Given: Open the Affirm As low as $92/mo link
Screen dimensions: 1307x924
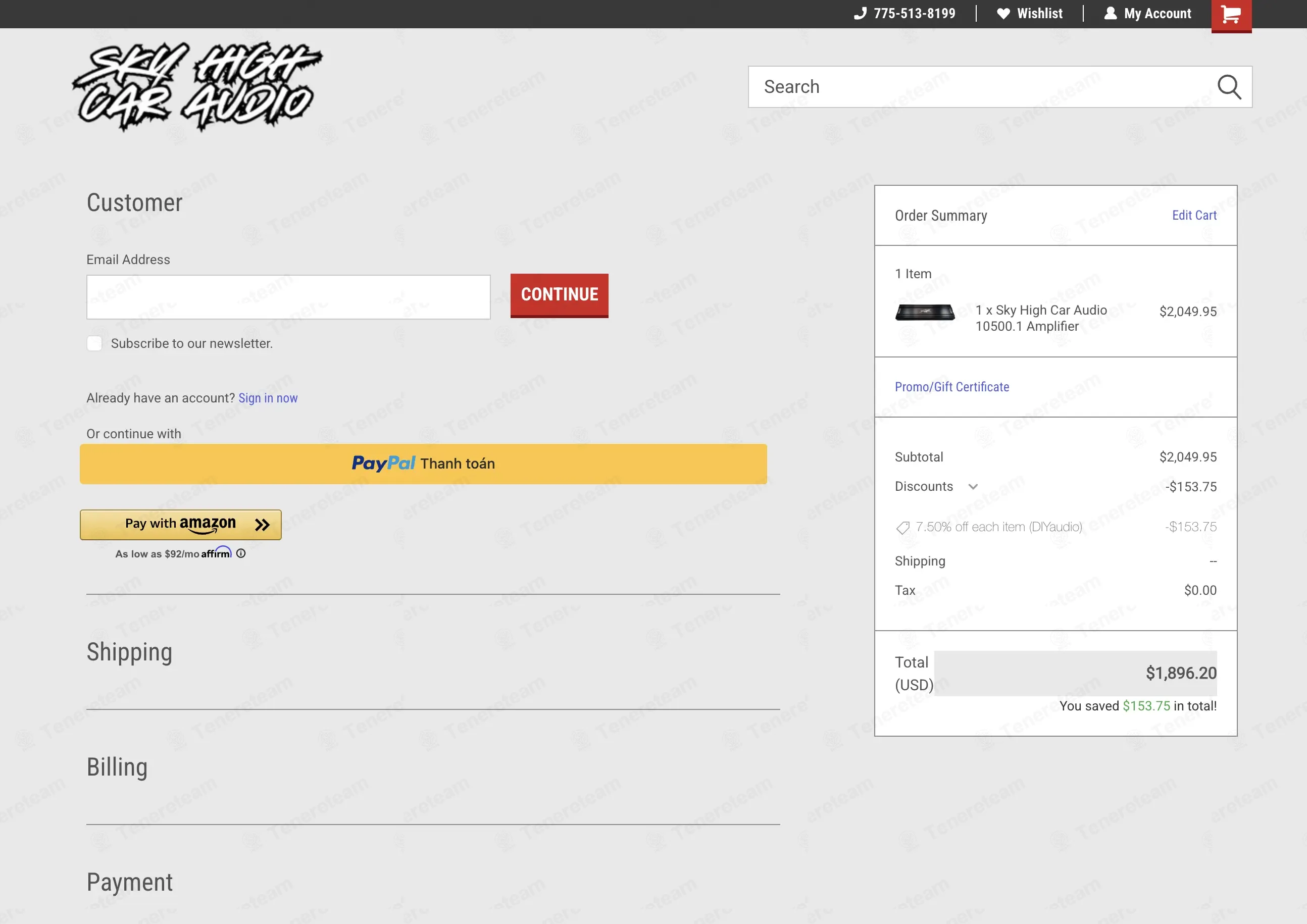Looking at the screenshot, I should click(x=173, y=553).
